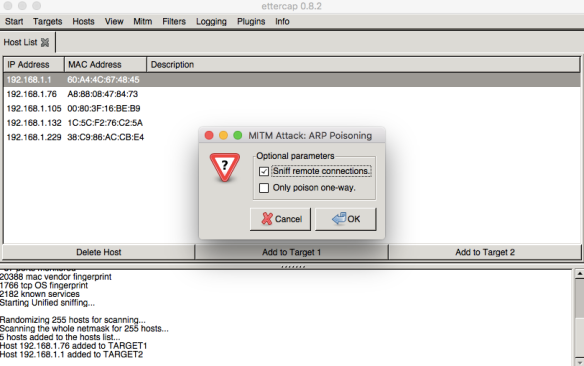This screenshot has width=584, height=366.
Task: Click the blue return arrow icon on OK
Action: point(339,218)
